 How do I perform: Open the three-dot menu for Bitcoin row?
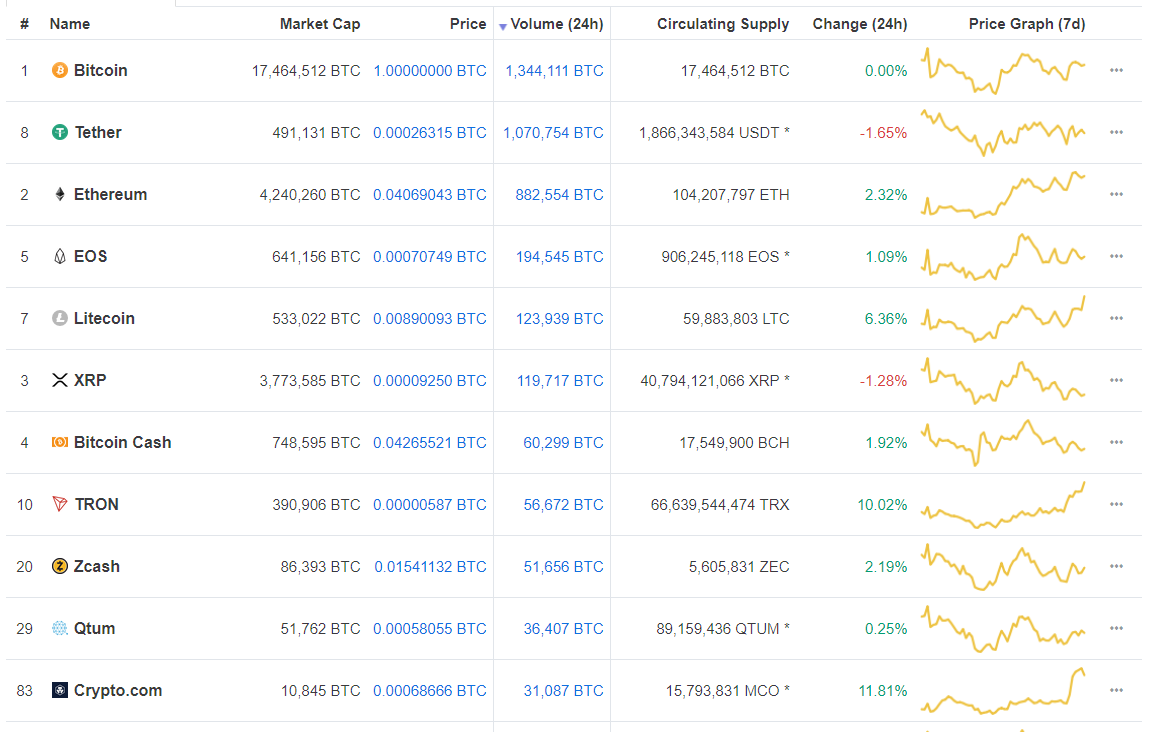[x=1116, y=71]
